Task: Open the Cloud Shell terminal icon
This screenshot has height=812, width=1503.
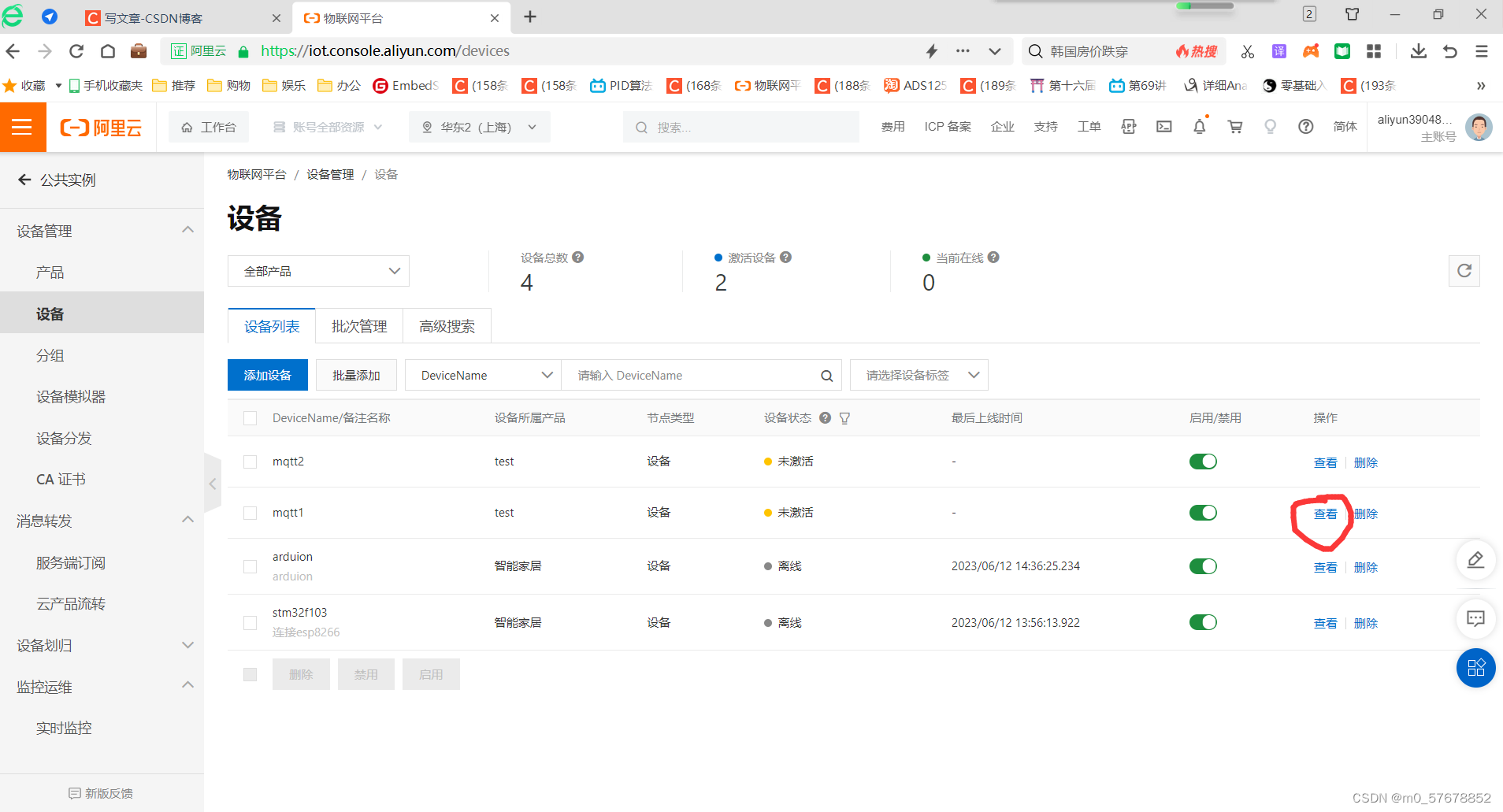Action: pos(1164,127)
